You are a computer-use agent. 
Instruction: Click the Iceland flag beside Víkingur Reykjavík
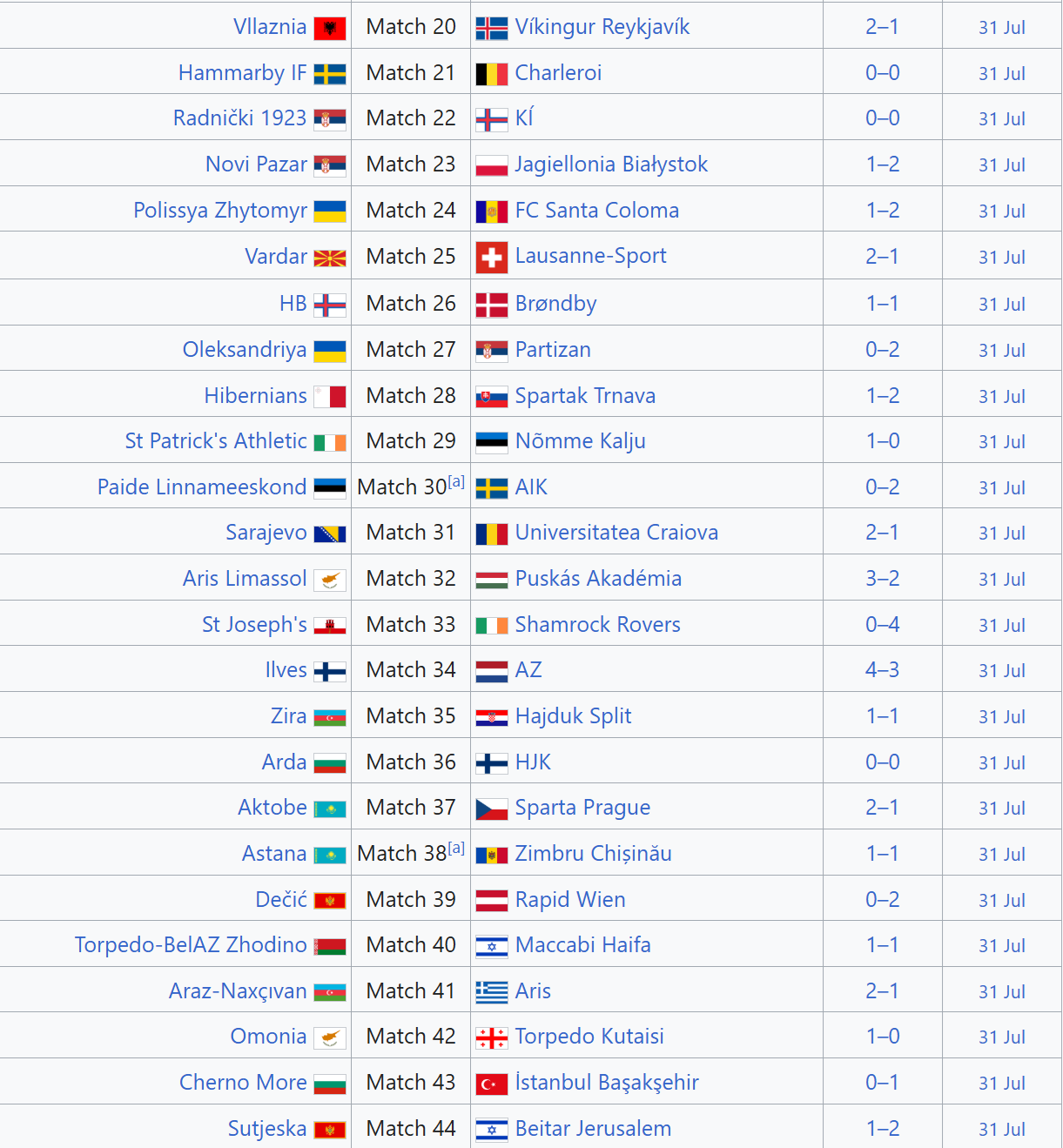(492, 29)
